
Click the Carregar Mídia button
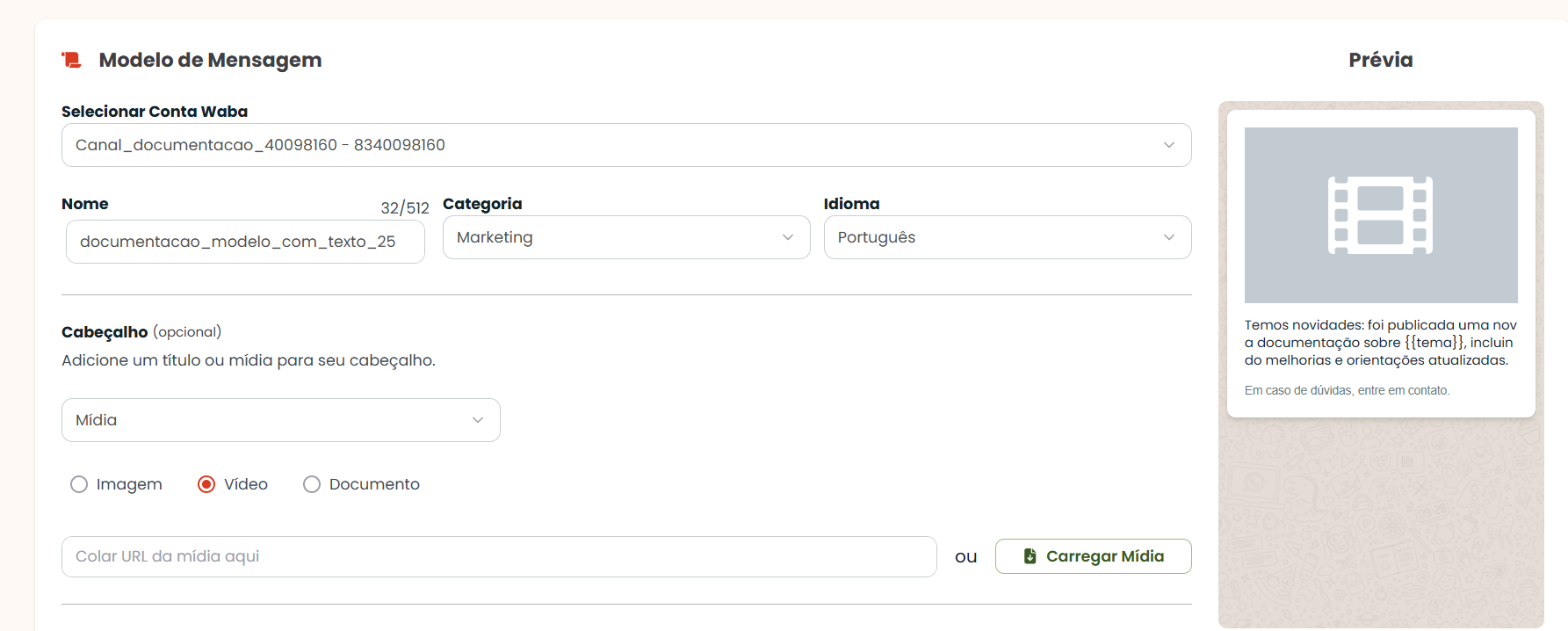tap(1094, 556)
